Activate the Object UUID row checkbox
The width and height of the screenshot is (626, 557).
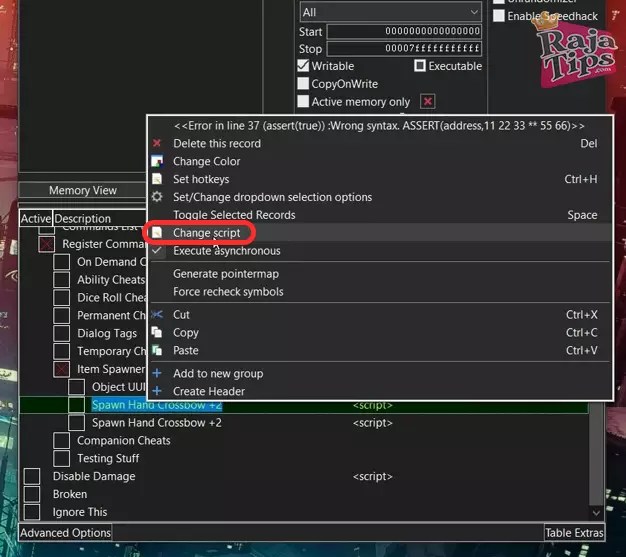tap(76, 387)
